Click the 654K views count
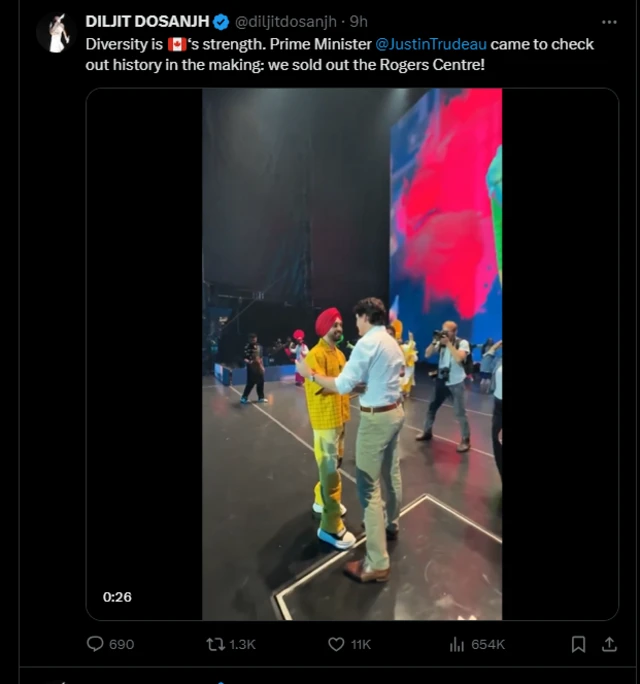Screen dimensions: 640x684 click(x=488, y=645)
